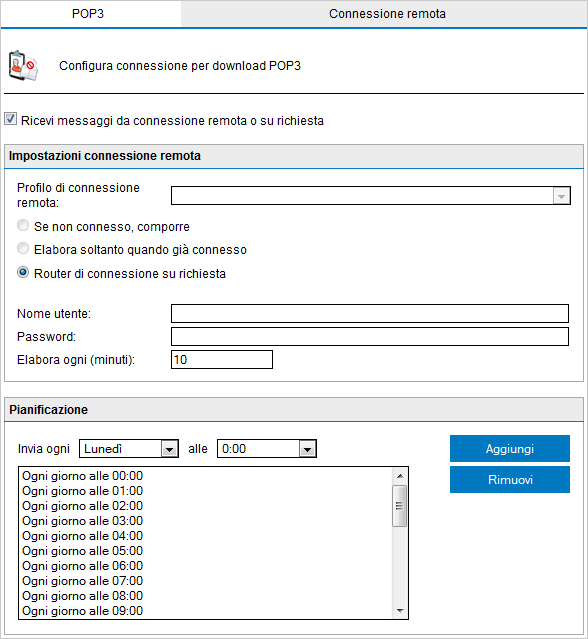588x639 pixels.
Task: Select Router di connessione su richiesta
Action: [23, 272]
